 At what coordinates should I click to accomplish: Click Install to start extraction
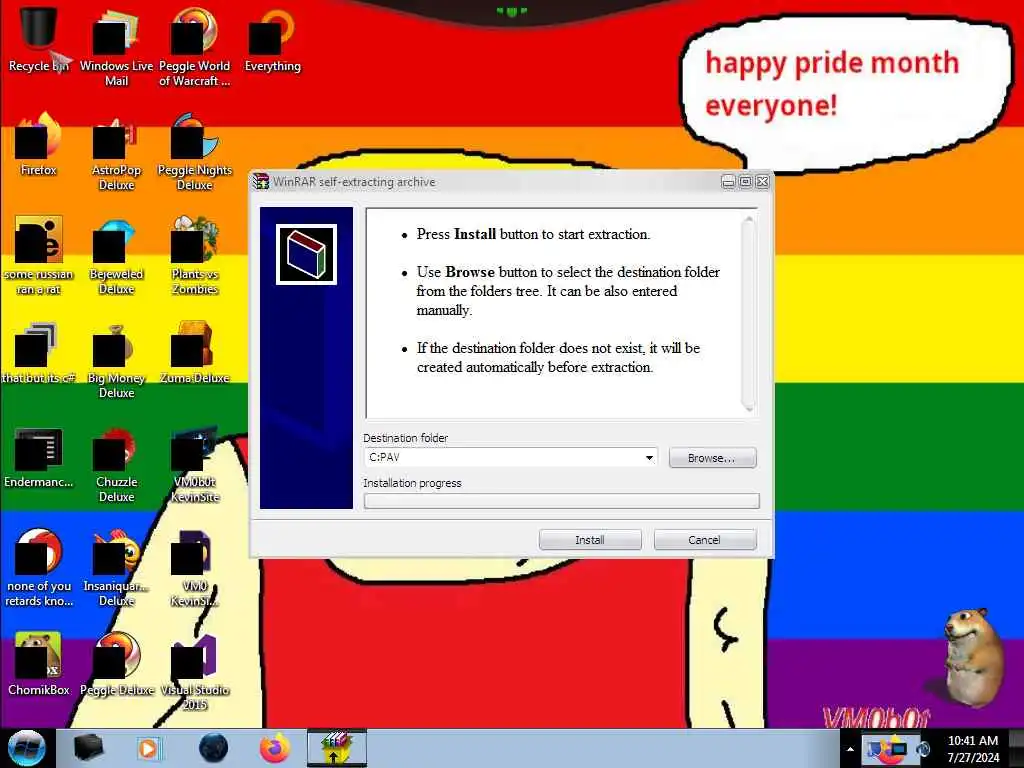pos(590,540)
